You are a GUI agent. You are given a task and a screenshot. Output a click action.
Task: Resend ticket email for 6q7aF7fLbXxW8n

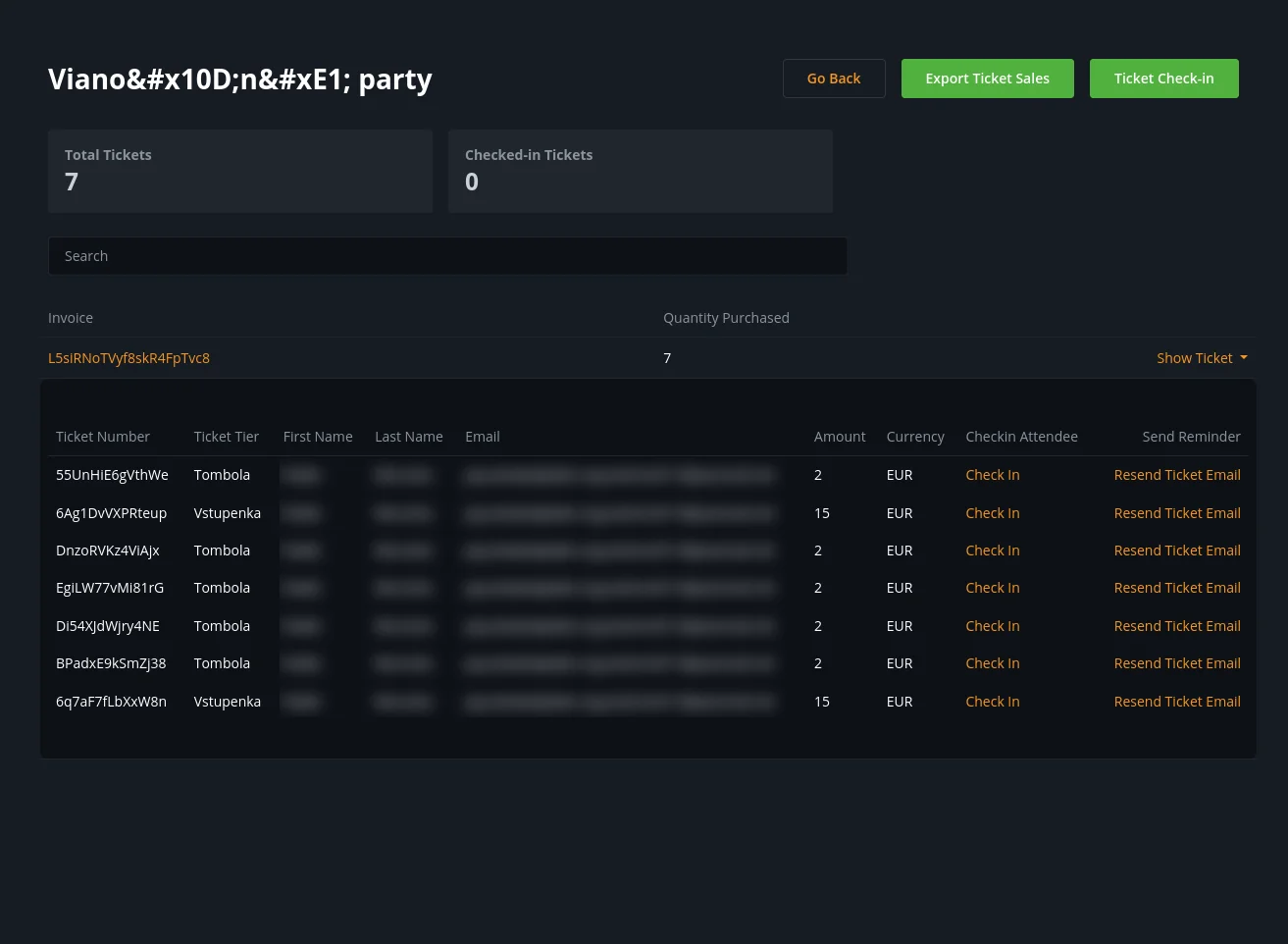tap(1176, 702)
